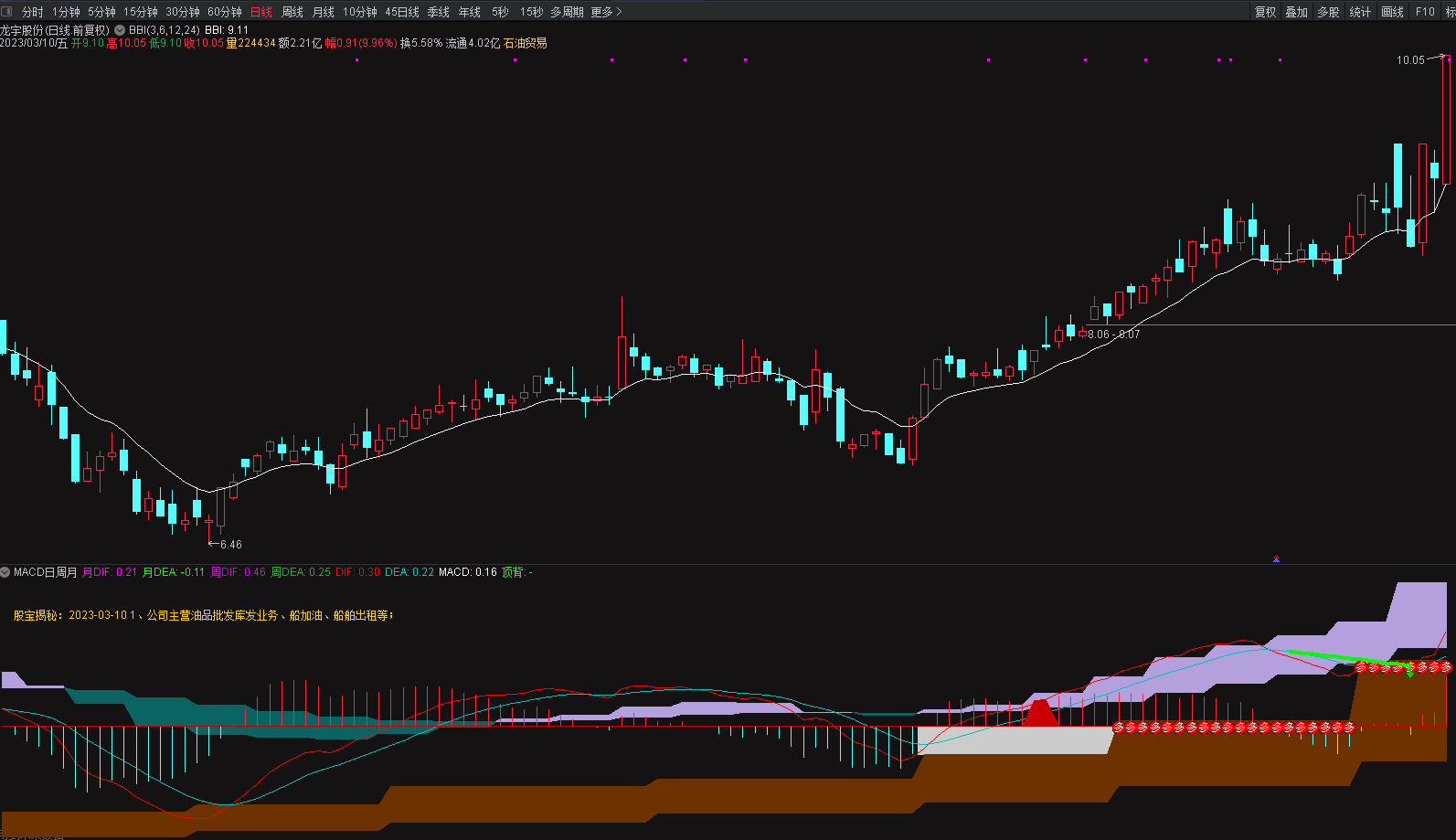Switch to the 分时 intraday view
Viewport: 1456px width, 840px height.
32,12
